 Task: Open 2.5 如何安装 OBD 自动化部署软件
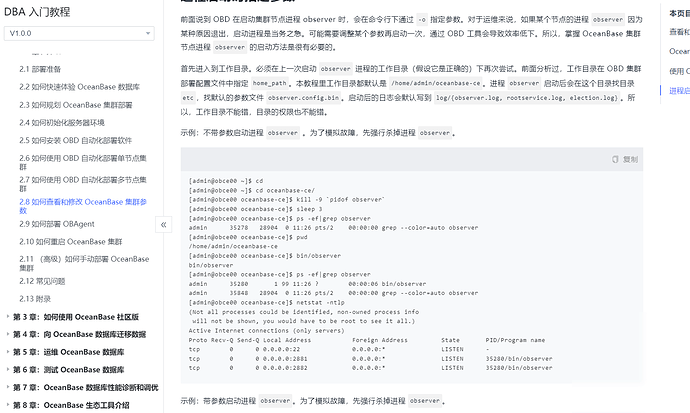[76, 140]
